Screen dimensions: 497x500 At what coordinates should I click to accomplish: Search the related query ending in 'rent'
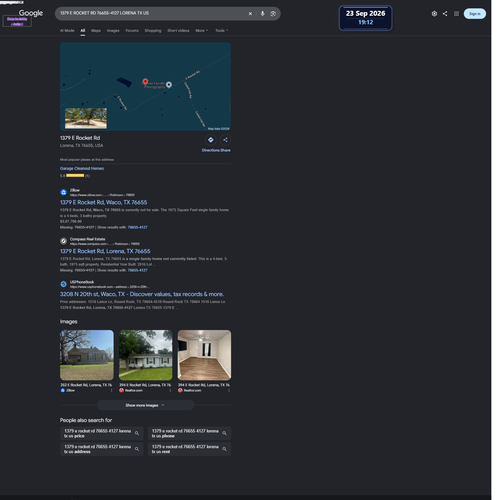click(189, 449)
